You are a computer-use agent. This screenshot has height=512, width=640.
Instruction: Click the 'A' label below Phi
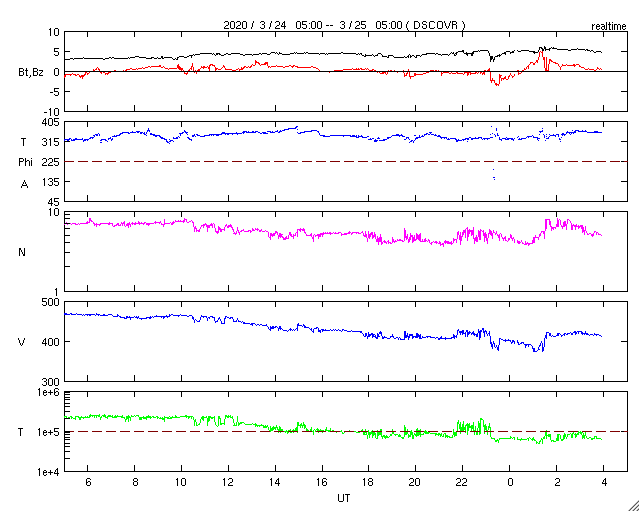pos(24,185)
